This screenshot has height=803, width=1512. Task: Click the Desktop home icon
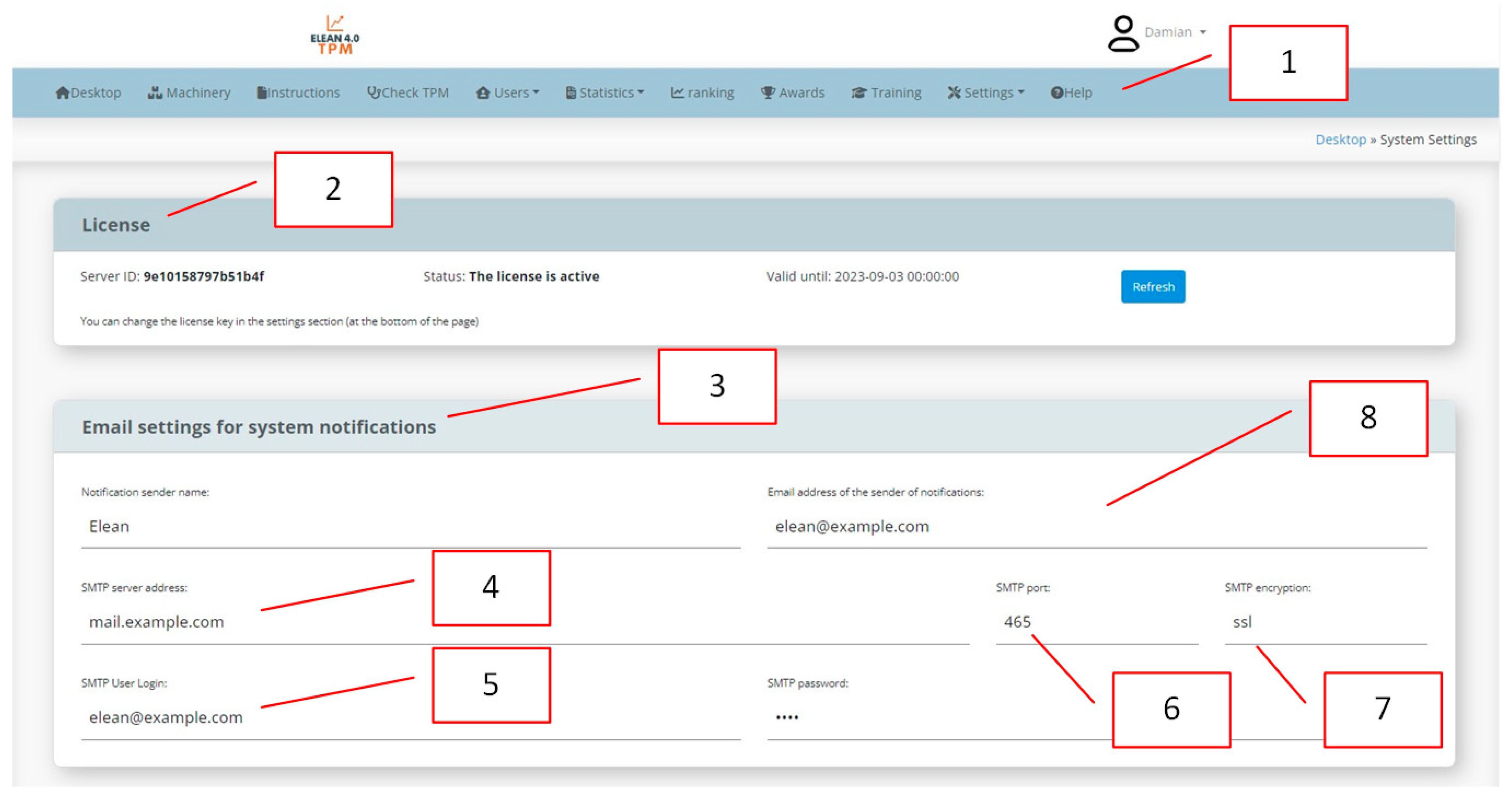(62, 93)
